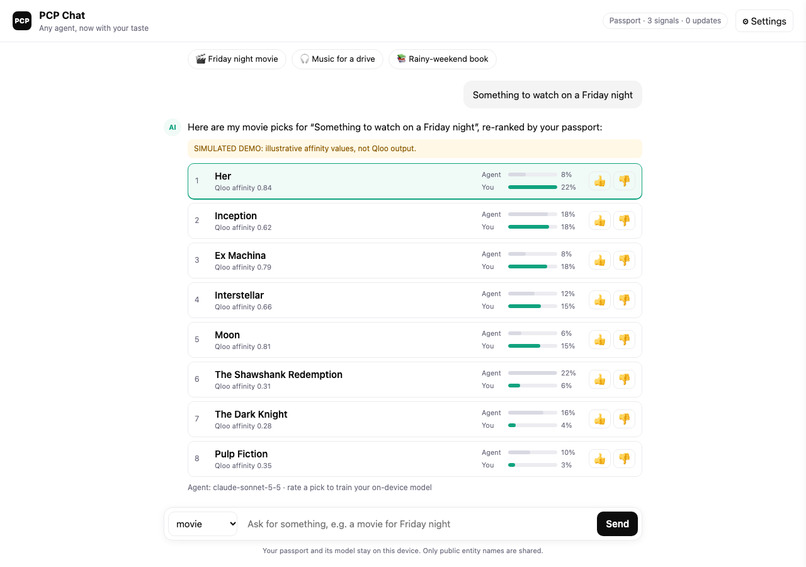Choose the Friday night movie suggestion
The height and width of the screenshot is (567, 806).
pyautogui.click(x=236, y=59)
